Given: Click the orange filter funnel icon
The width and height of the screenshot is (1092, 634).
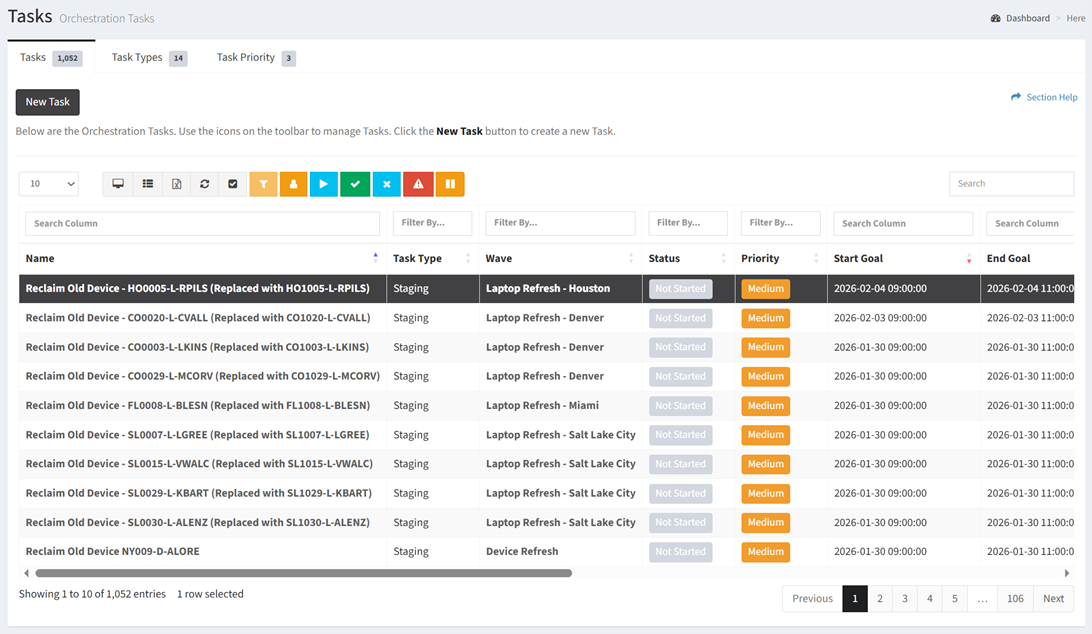Looking at the screenshot, I should [264, 184].
